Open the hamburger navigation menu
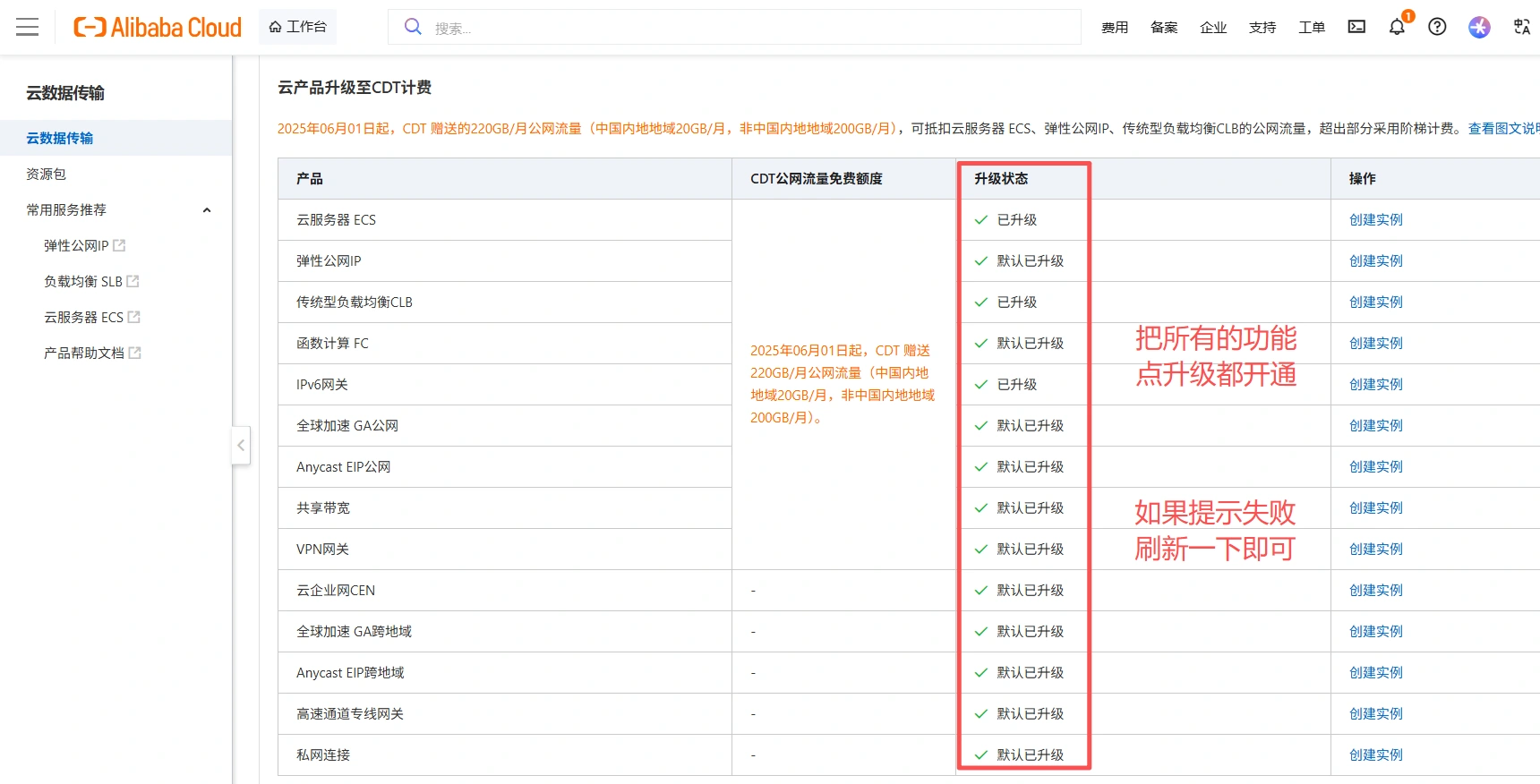This screenshot has height=784, width=1540. pos(28,27)
